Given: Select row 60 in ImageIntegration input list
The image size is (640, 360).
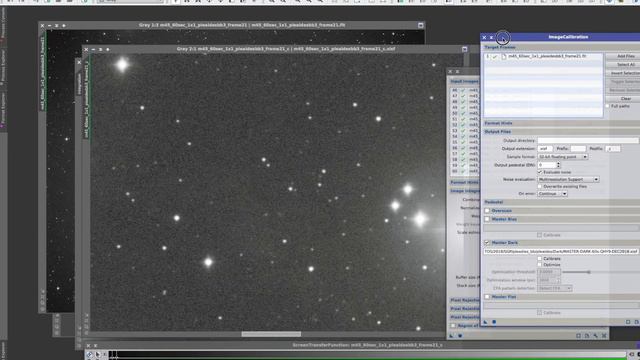Looking at the screenshot, I should click(x=465, y=171).
